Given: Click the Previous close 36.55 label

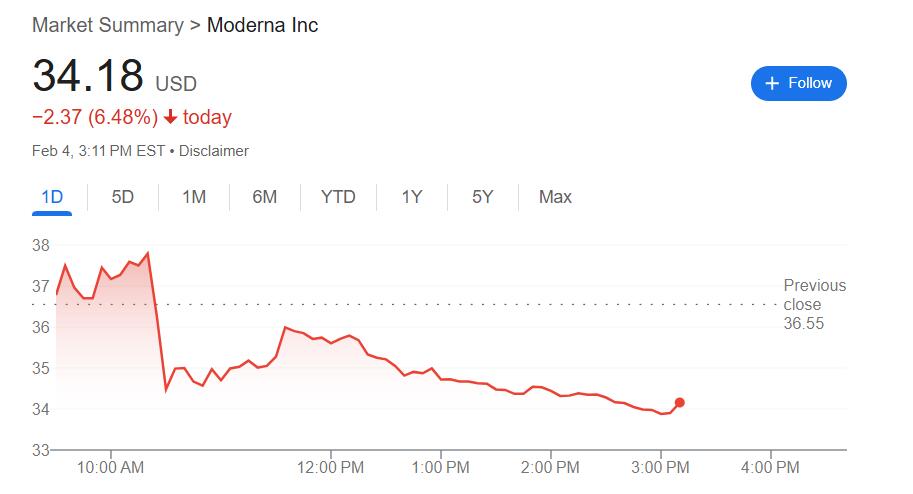Looking at the screenshot, I should click(x=813, y=305).
